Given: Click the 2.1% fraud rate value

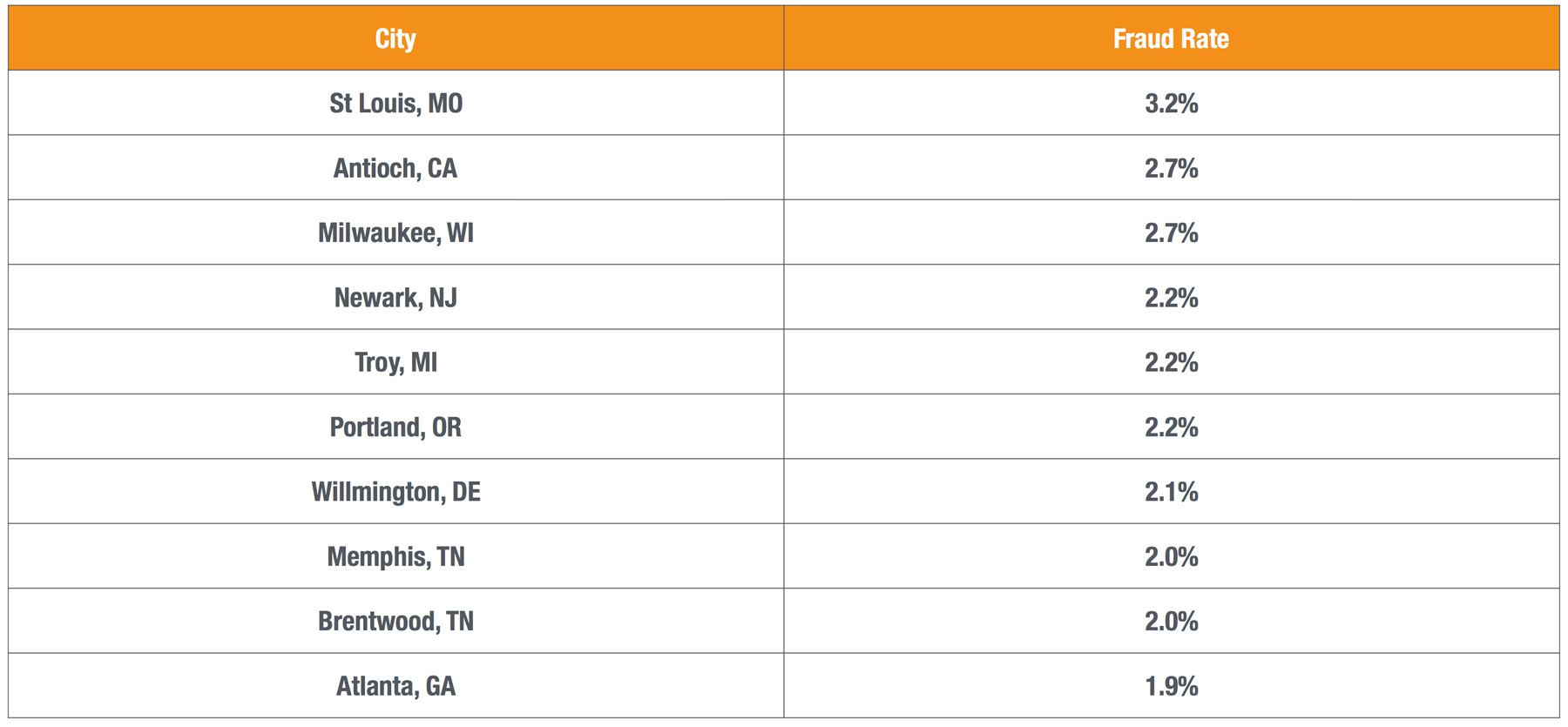Looking at the screenshot, I should click(1171, 492).
